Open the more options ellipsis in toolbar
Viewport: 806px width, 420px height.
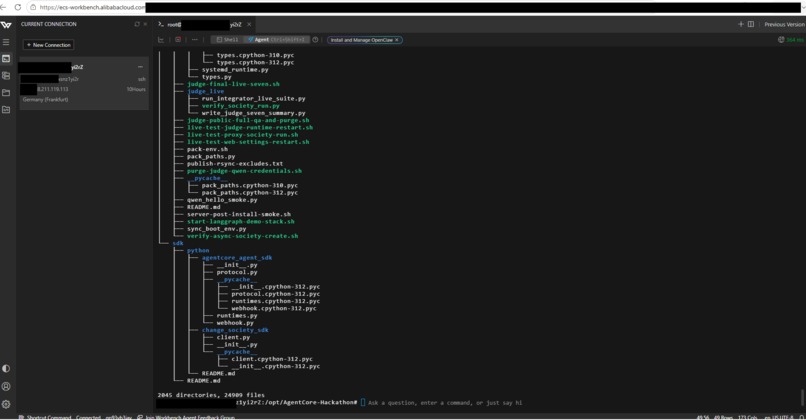tap(194, 40)
